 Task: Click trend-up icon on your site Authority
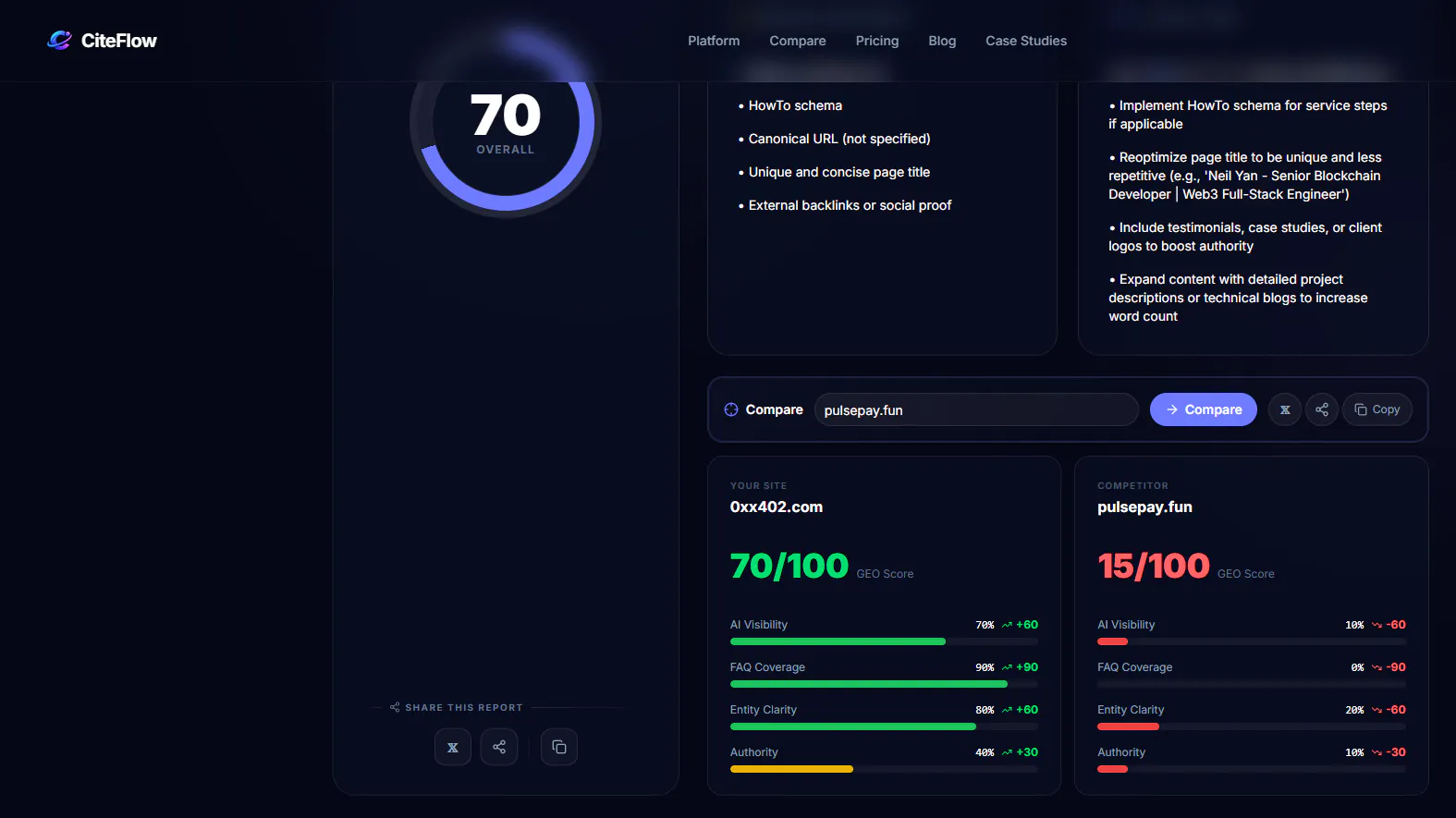point(1007,752)
